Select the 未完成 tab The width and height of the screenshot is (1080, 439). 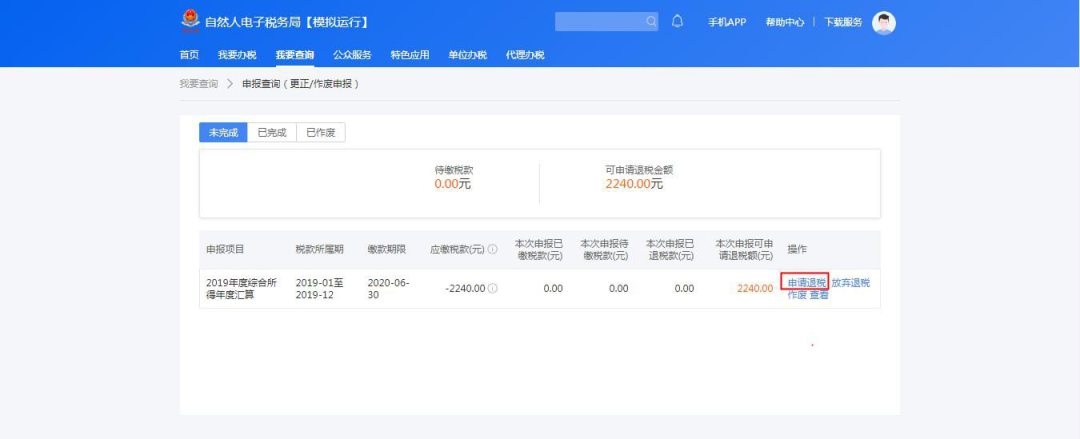223,133
